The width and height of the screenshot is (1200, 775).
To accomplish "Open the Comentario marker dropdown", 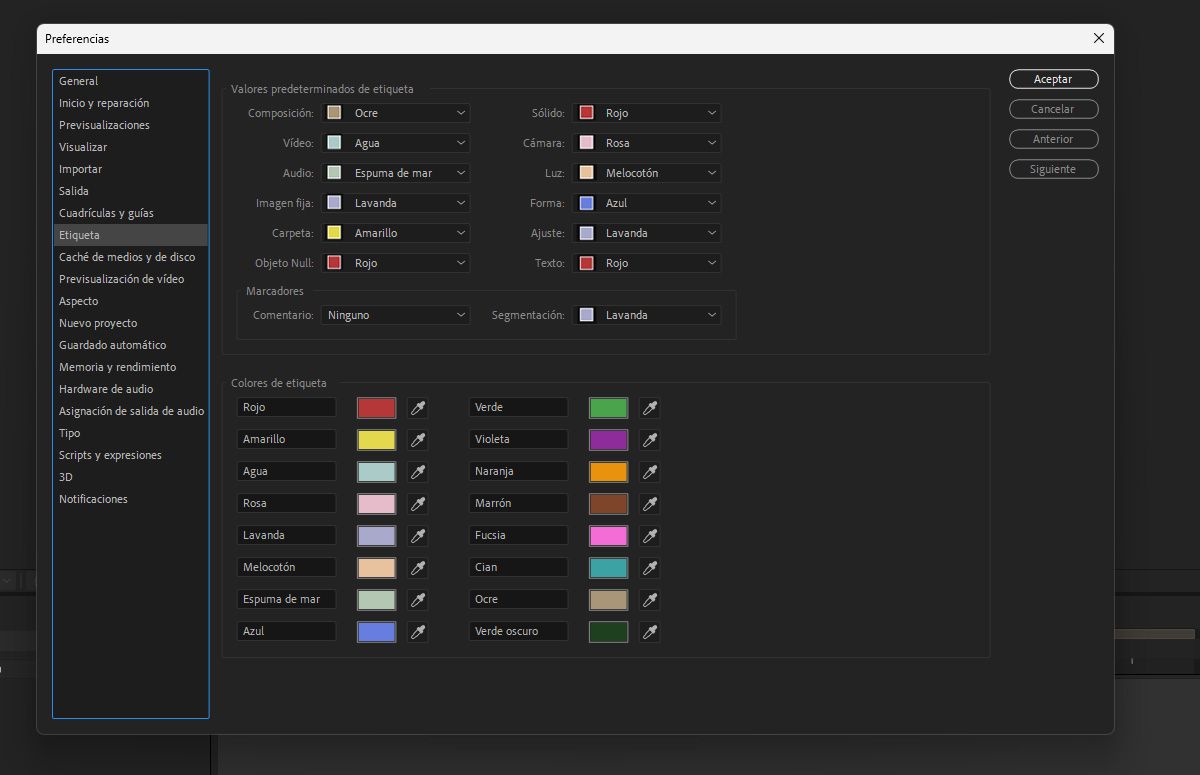I will (x=396, y=315).
